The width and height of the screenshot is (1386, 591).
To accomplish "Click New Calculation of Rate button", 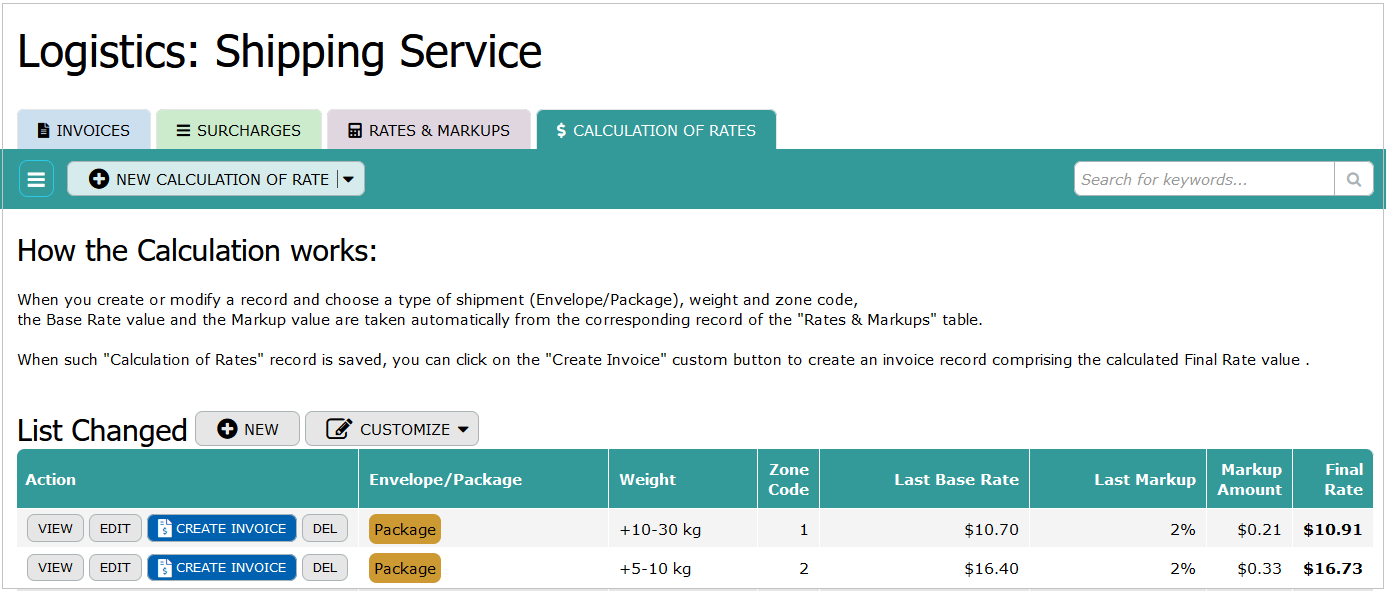I will click(210, 180).
